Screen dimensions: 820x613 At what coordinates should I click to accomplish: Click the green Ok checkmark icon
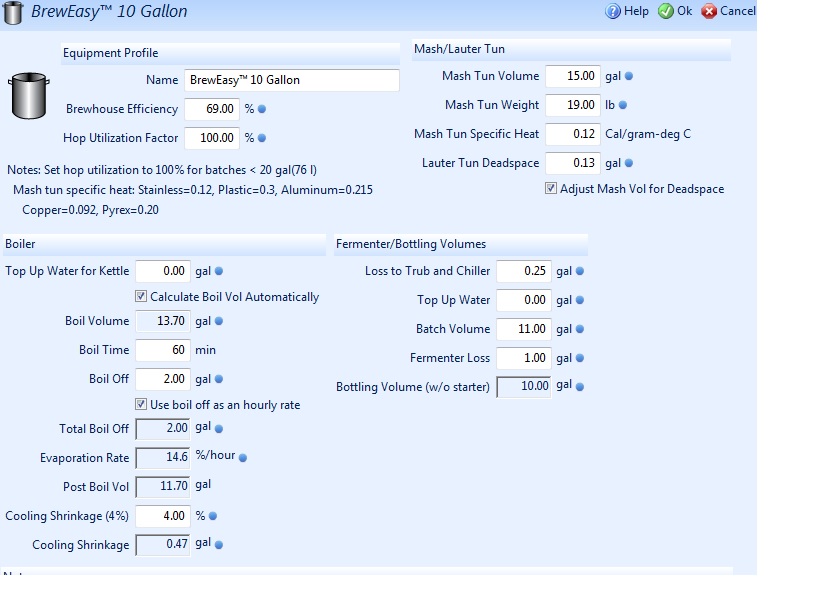pos(666,11)
